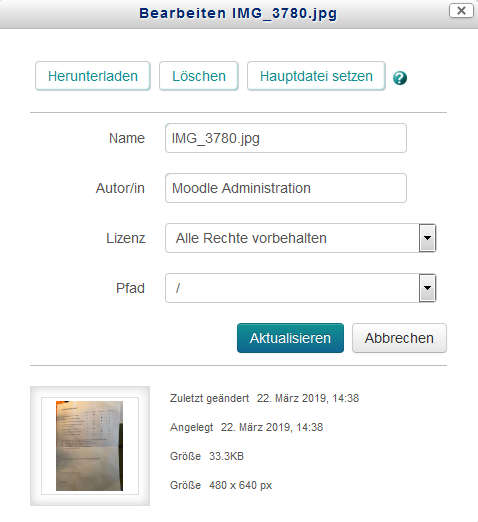The width and height of the screenshot is (478, 522).
Task: Open the Lizenz combo box showing Alle Rechte vorbehalten
Action: pyautogui.click(x=301, y=238)
